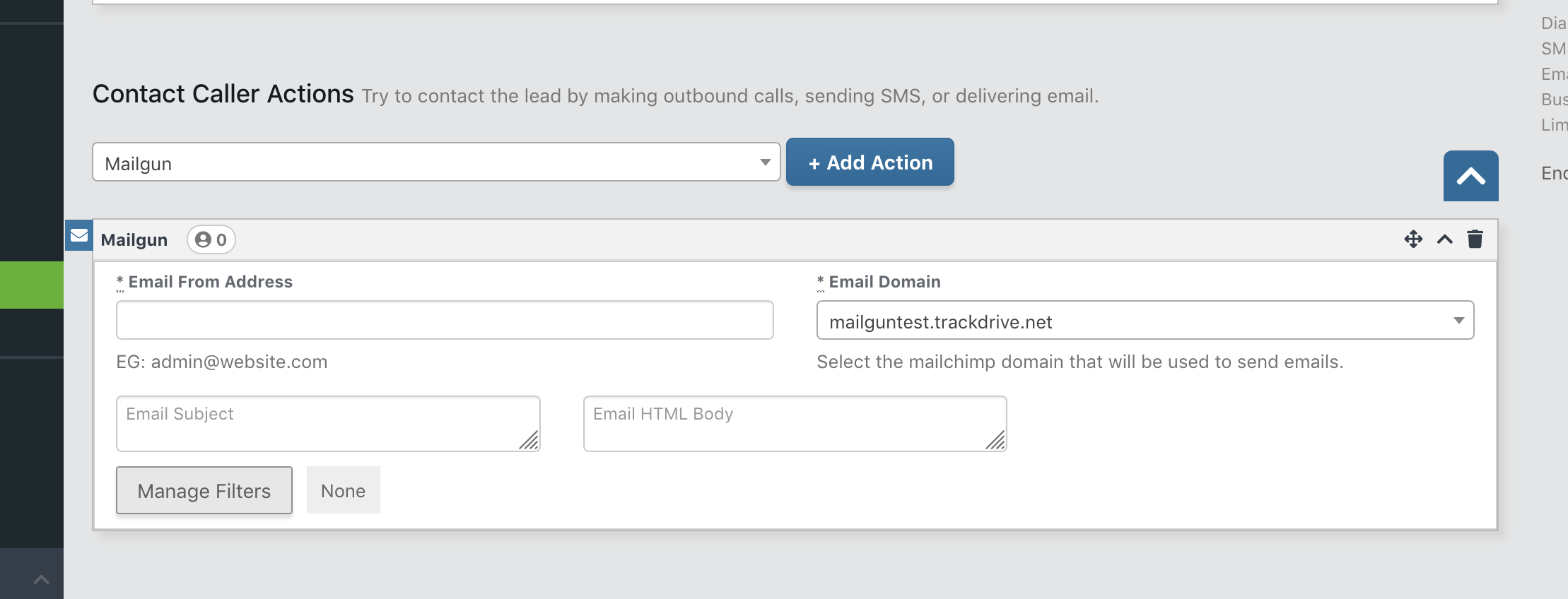Click the move handle on Mailgun action
The height and width of the screenshot is (599, 1568).
coord(1413,239)
